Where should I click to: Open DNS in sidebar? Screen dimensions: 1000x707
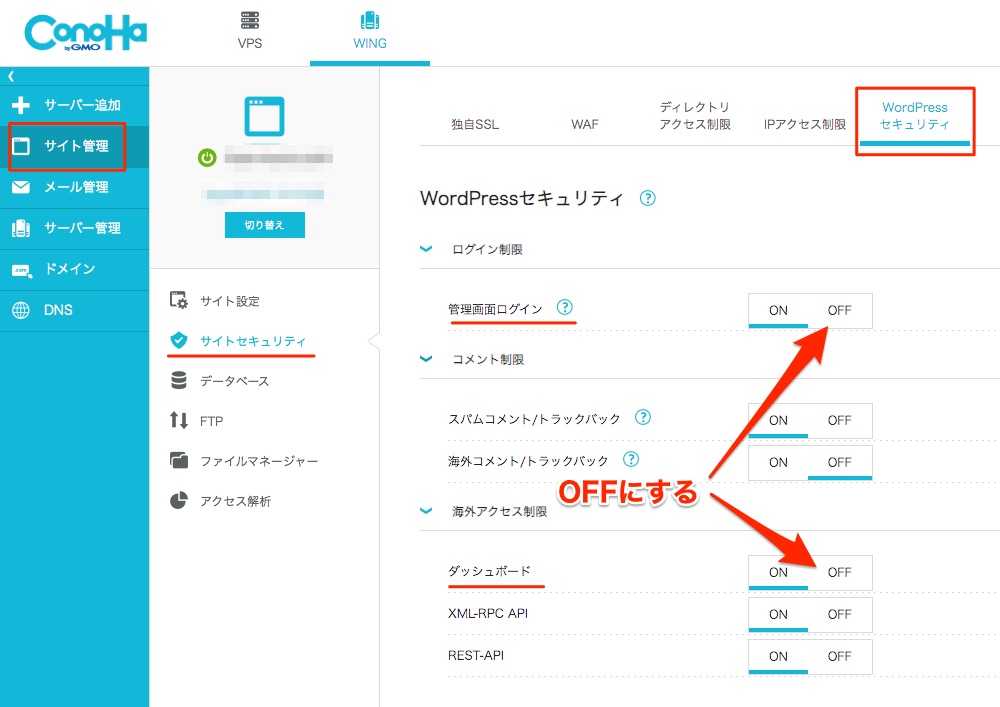click(x=75, y=310)
